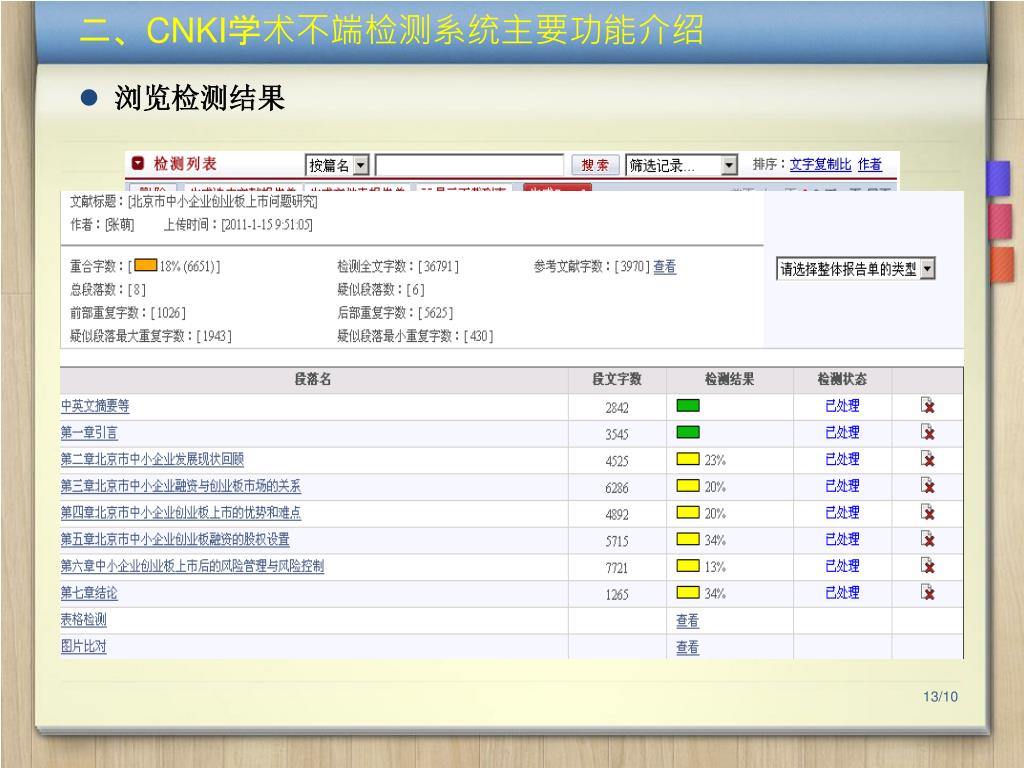
Task: Delete the 第六章 row
Action: (x=927, y=566)
